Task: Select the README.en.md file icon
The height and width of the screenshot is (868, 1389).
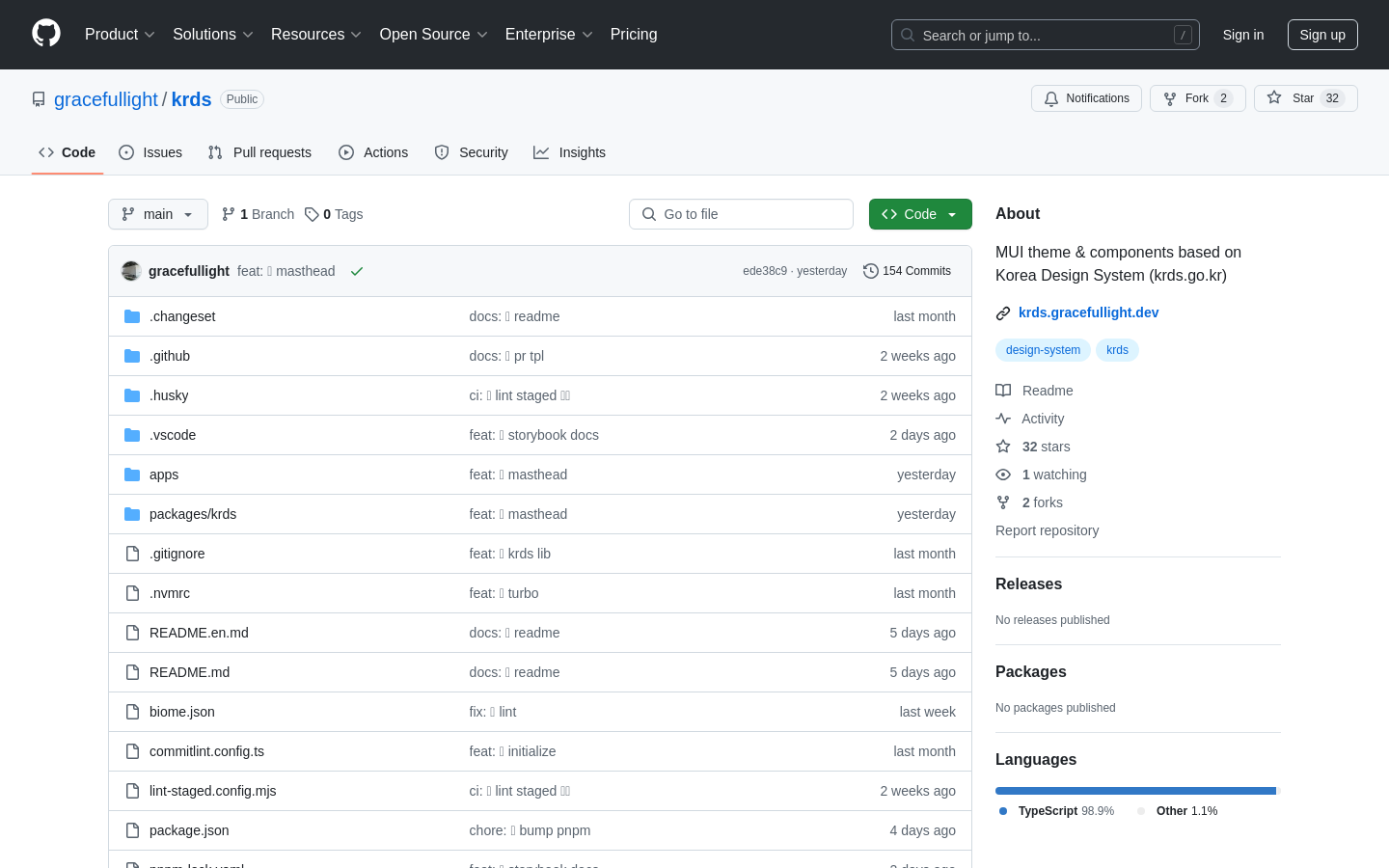Action: (x=132, y=633)
